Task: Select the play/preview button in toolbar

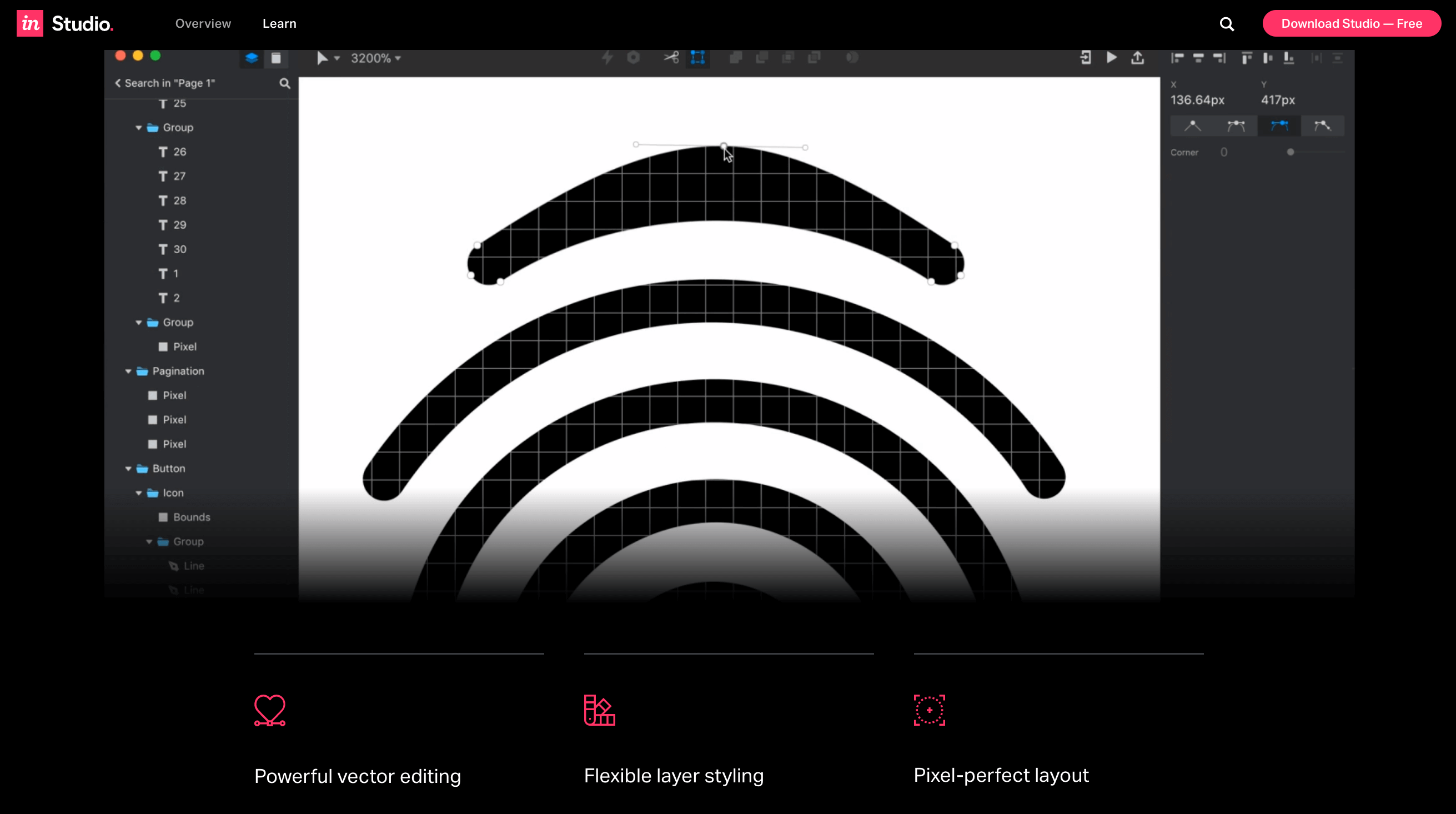Action: click(1112, 57)
